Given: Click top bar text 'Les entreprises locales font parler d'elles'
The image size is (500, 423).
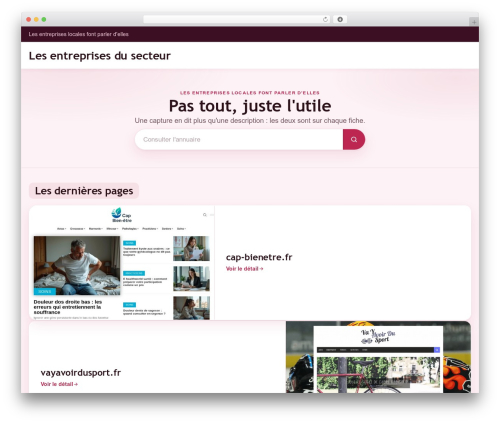Looking at the screenshot, I should [x=79, y=34].
